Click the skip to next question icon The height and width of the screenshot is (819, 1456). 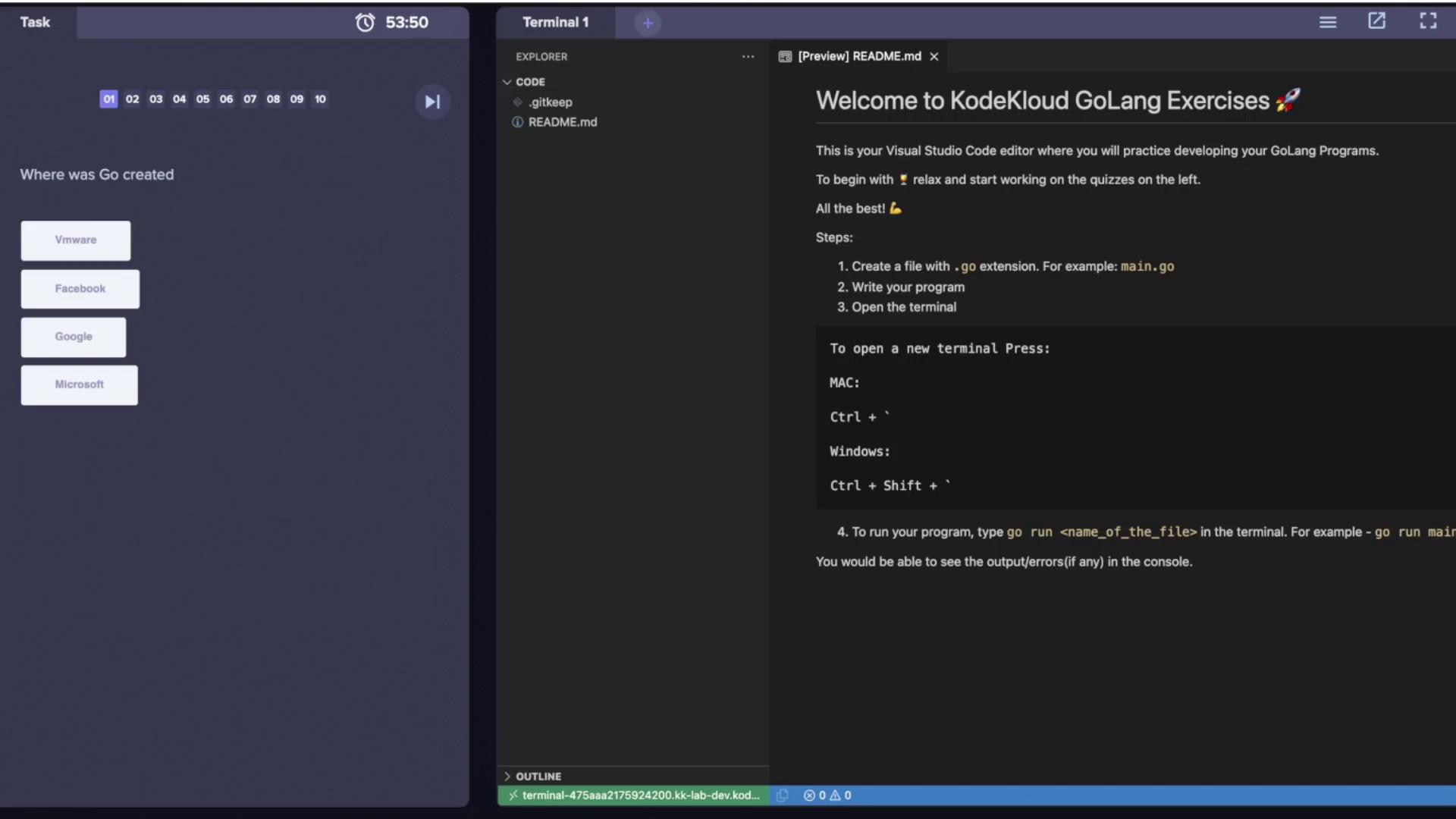pos(432,102)
